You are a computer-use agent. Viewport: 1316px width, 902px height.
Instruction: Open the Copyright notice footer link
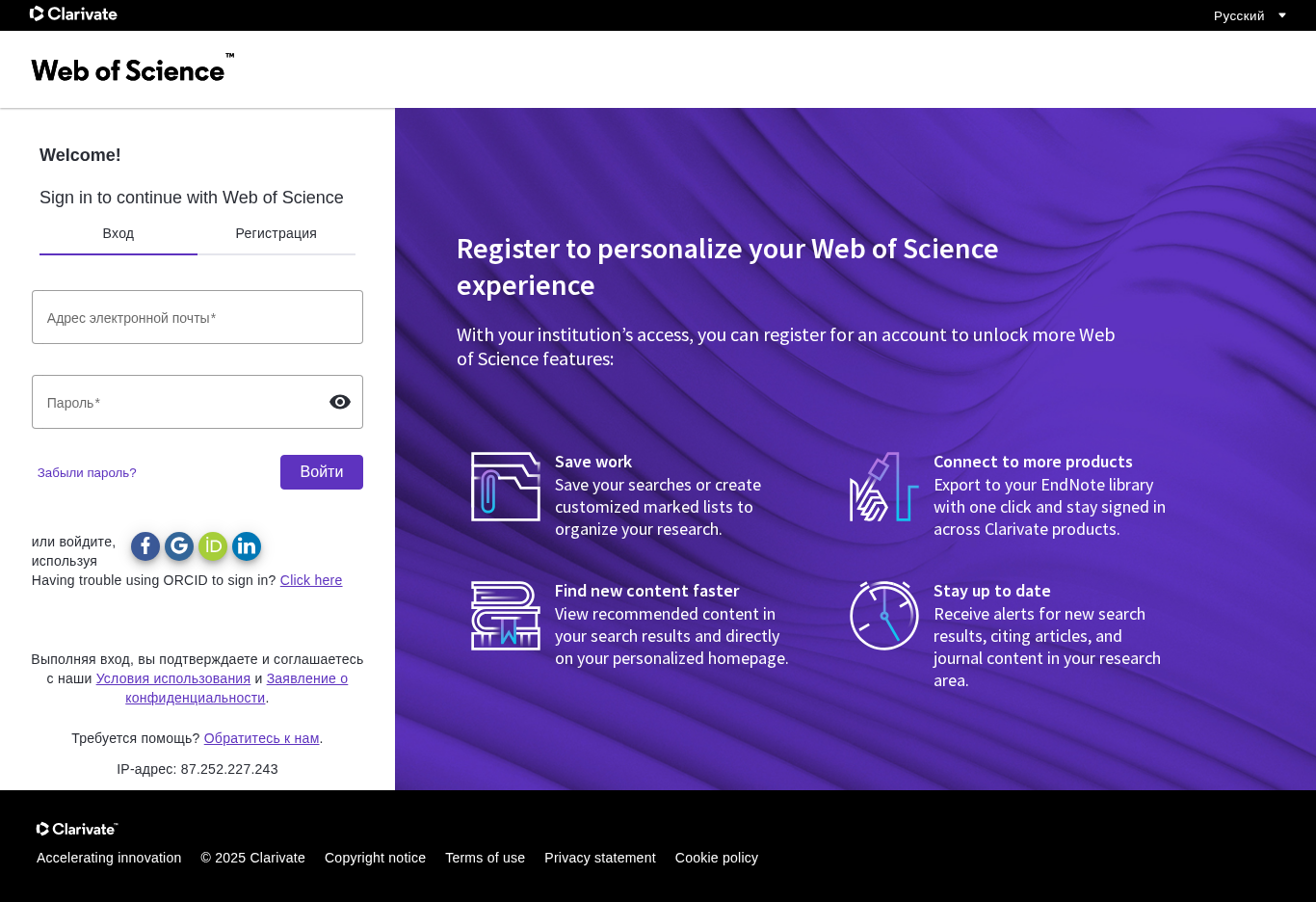coord(375,858)
